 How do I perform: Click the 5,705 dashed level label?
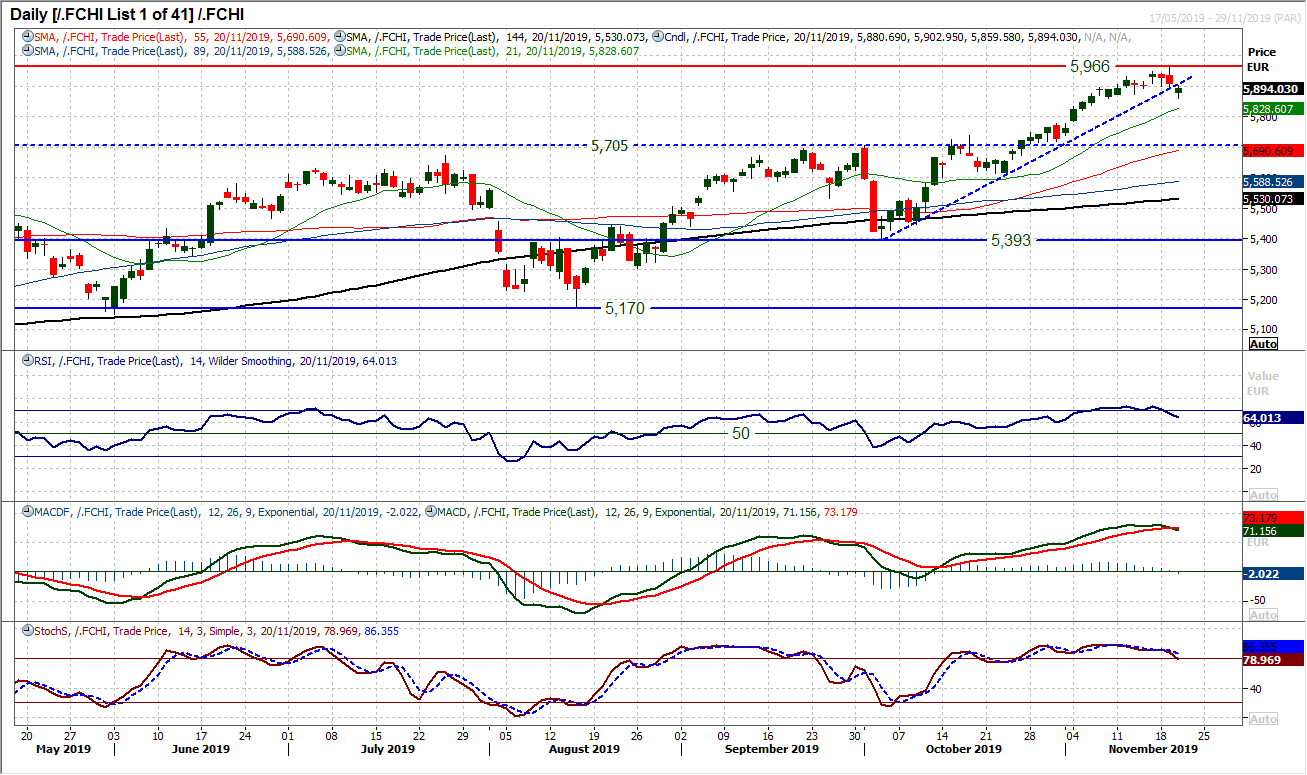[x=609, y=145]
